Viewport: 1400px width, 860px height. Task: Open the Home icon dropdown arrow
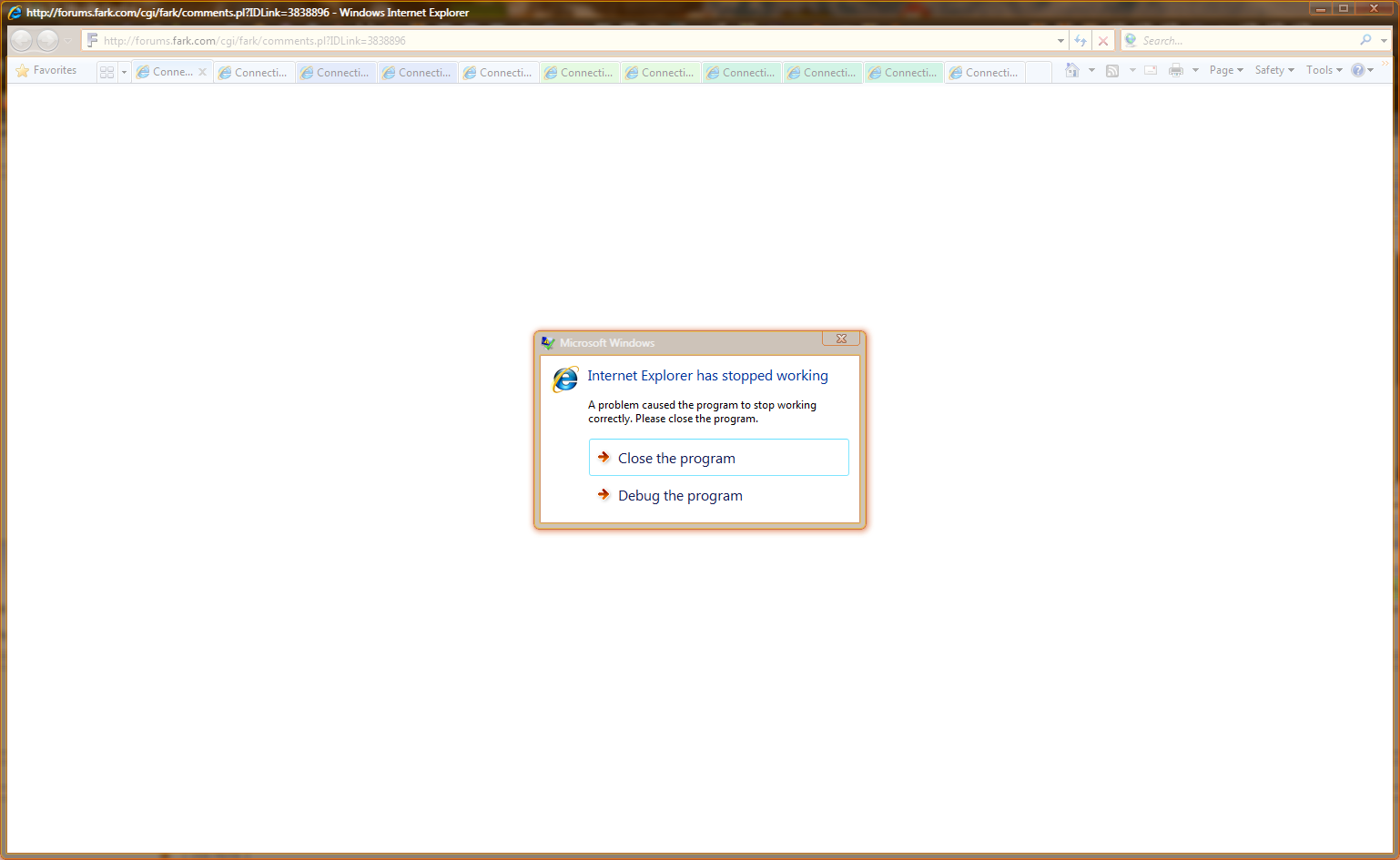pyautogui.click(x=1091, y=70)
